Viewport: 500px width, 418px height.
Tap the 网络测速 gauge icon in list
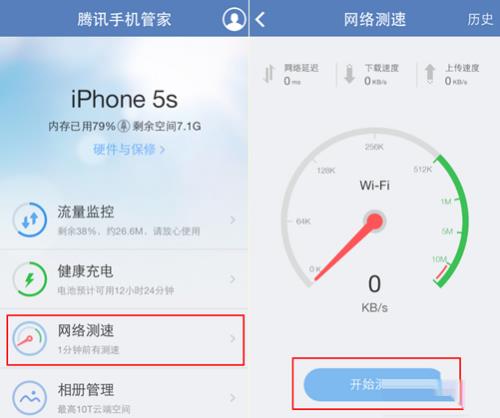pos(30,338)
